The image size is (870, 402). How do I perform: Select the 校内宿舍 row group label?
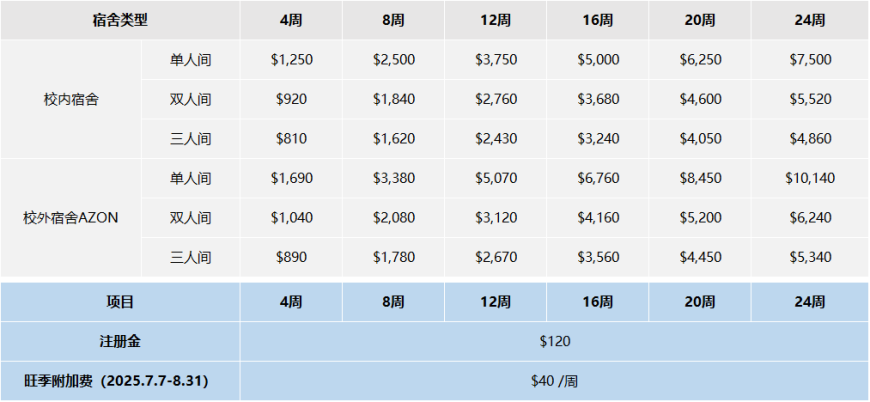click(x=72, y=99)
